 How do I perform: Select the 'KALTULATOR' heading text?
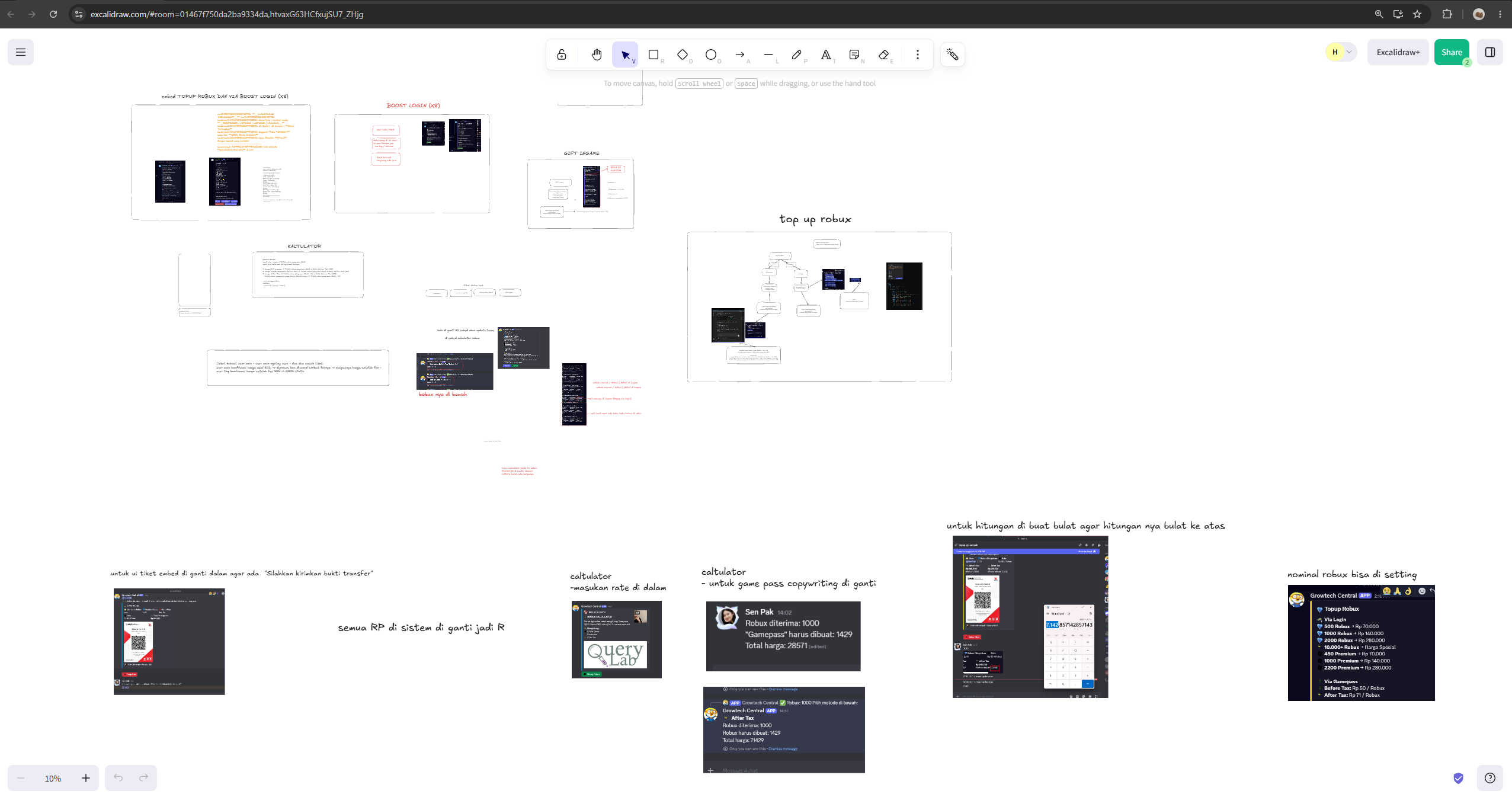[x=305, y=246]
